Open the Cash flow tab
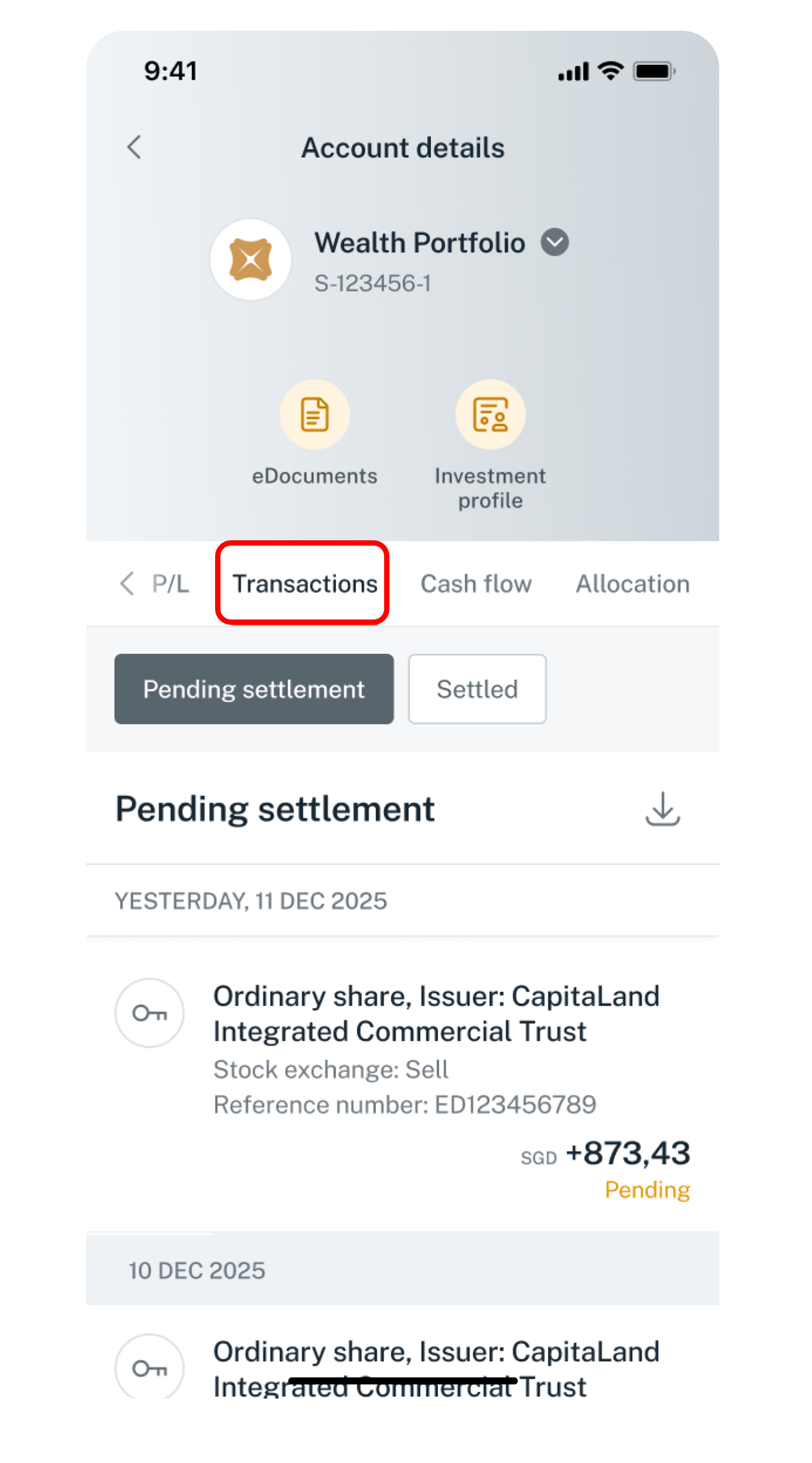Image resolution: width=812 pixels, height=1463 pixels. 476,584
